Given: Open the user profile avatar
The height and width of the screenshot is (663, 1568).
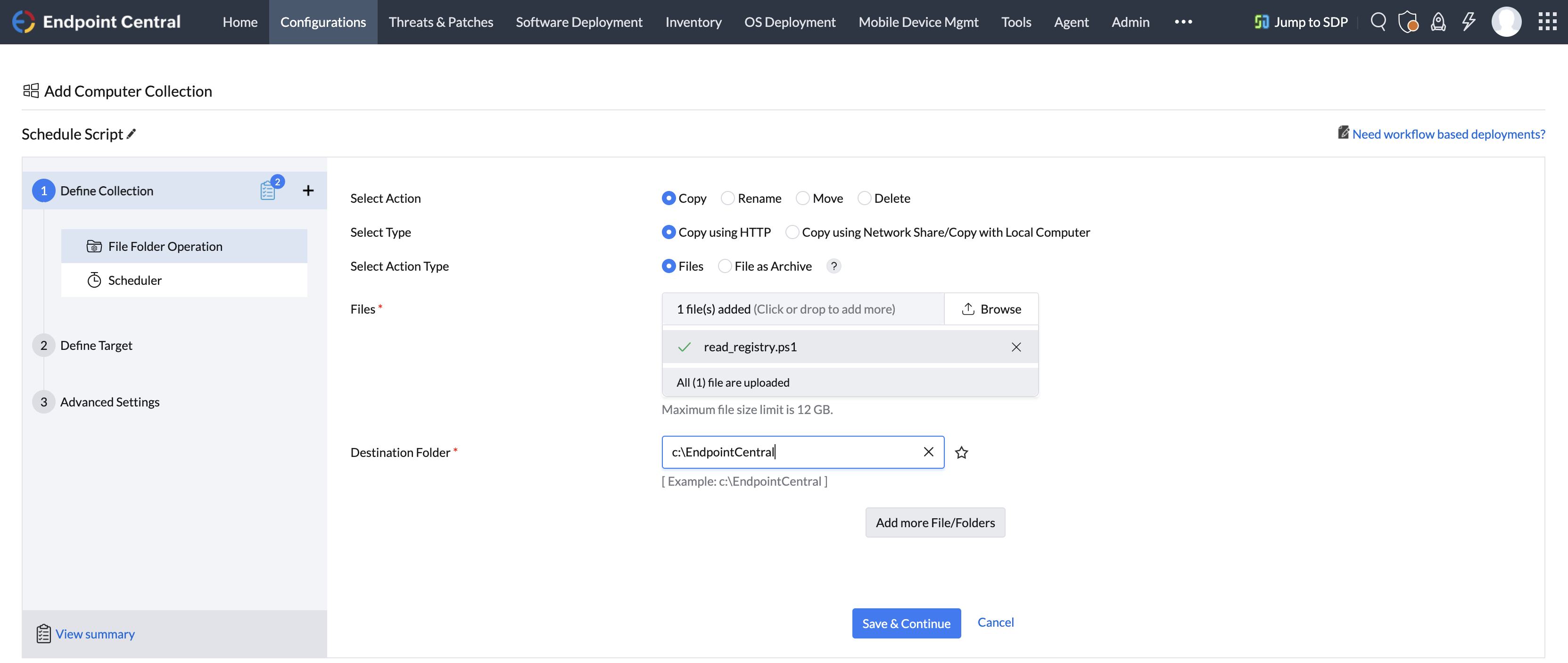Looking at the screenshot, I should 1506,22.
